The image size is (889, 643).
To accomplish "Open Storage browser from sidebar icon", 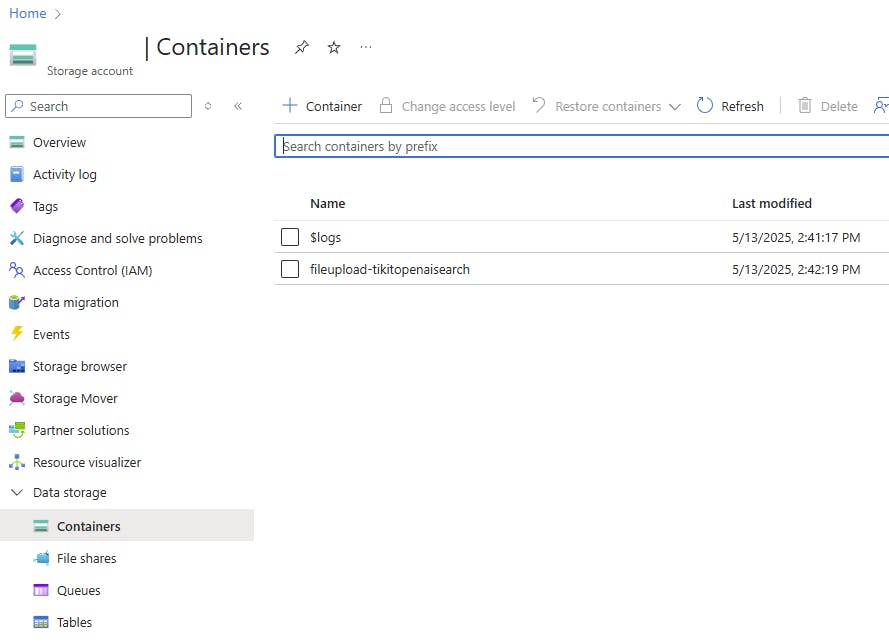I will point(16,366).
